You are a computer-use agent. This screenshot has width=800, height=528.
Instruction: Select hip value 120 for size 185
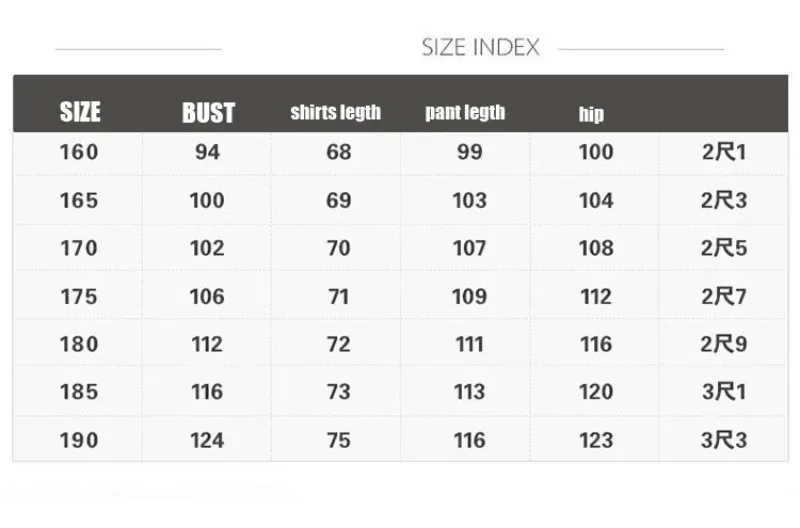click(x=596, y=392)
